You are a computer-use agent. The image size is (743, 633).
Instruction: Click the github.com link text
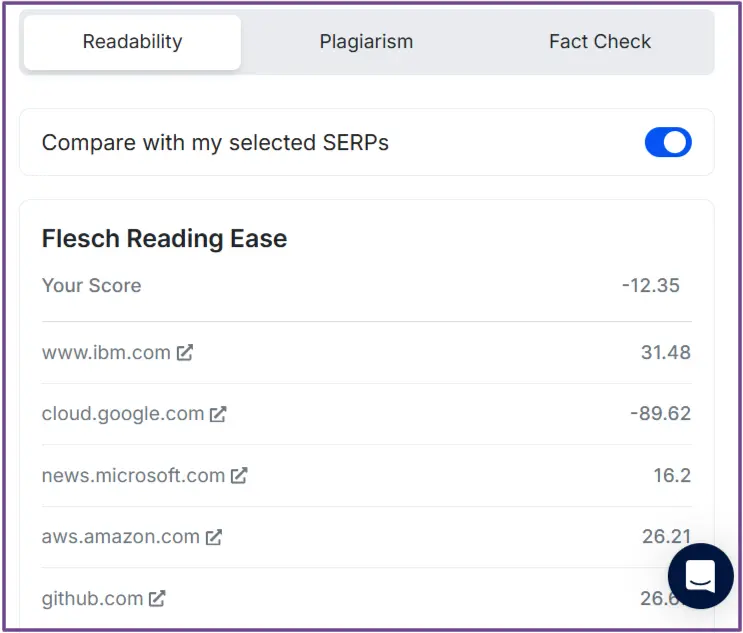pyautogui.click(x=92, y=599)
